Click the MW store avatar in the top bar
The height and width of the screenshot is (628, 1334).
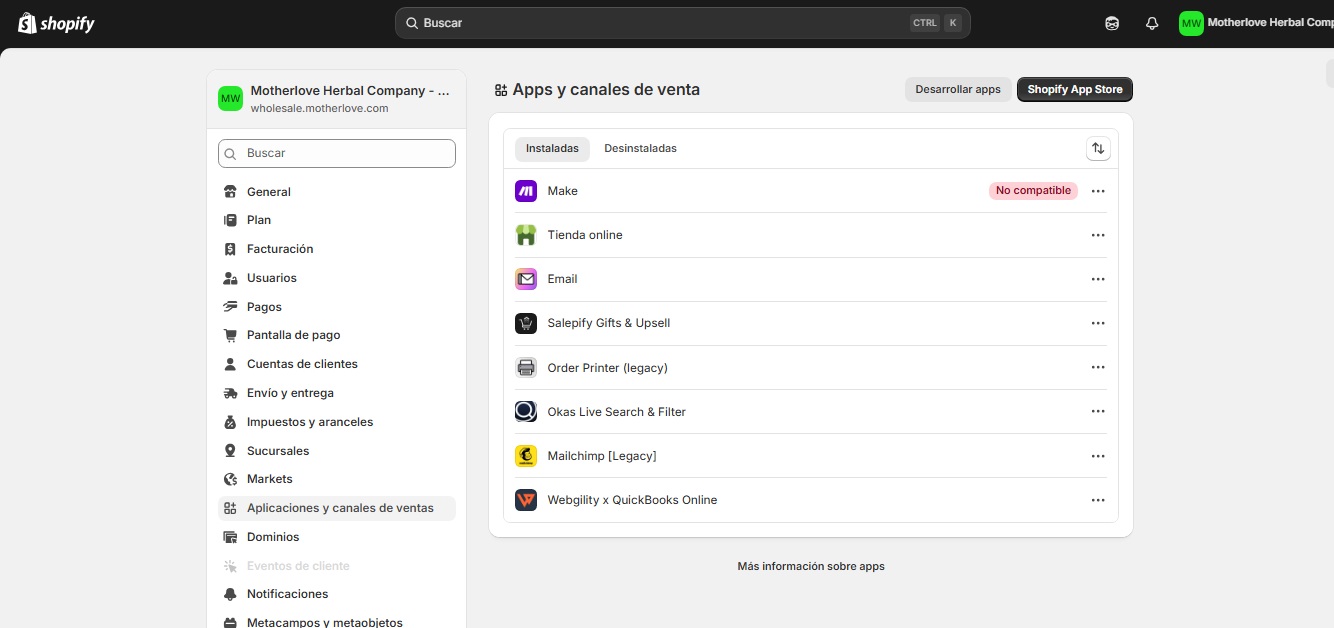[x=1191, y=23]
